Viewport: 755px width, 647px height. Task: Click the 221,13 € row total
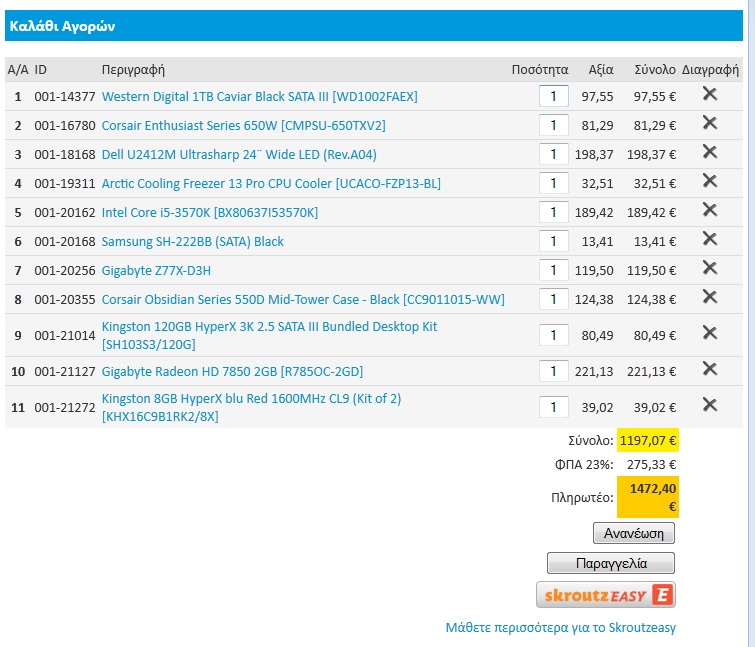click(x=651, y=372)
